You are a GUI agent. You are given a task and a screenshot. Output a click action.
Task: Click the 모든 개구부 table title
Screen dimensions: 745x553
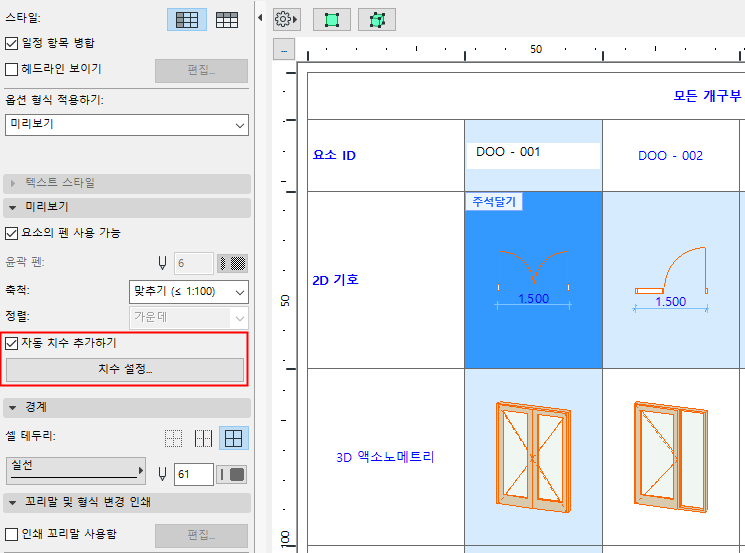tap(707, 96)
